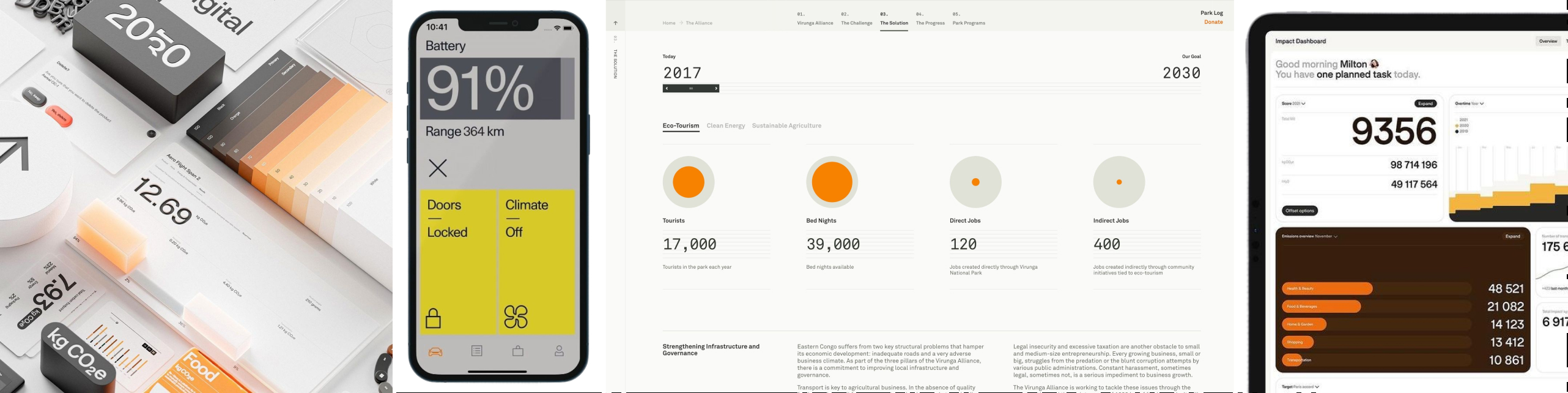Select the Overview tab in Impact Dashboard
1568x393 pixels.
click(x=1548, y=42)
